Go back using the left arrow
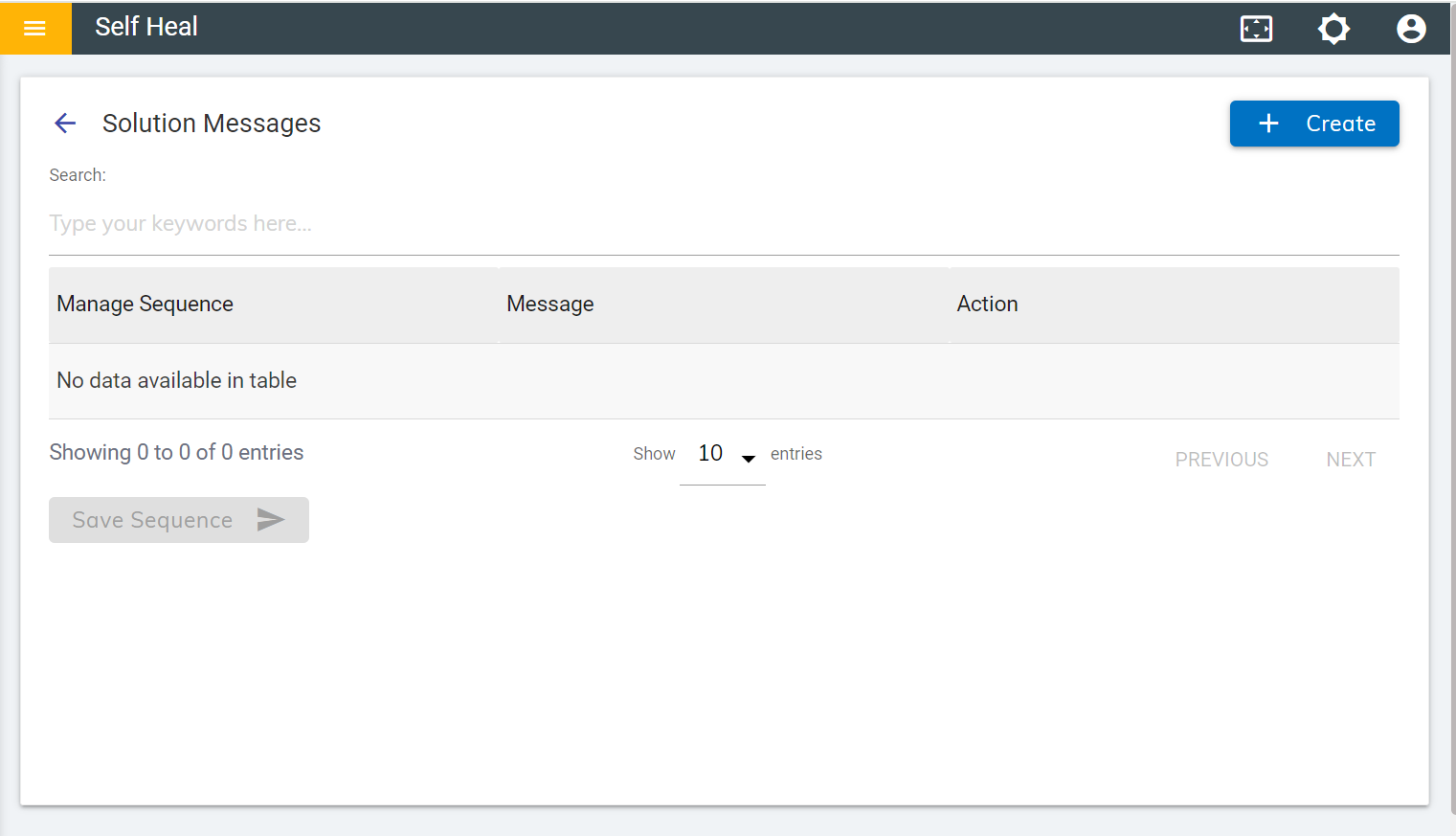Viewport: 1456px width, 836px height. pyautogui.click(x=65, y=124)
